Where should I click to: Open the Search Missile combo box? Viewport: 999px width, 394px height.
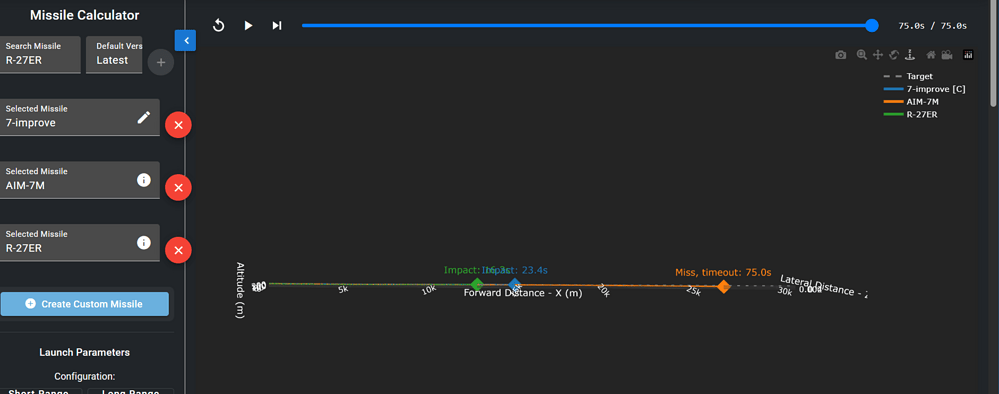pos(40,55)
